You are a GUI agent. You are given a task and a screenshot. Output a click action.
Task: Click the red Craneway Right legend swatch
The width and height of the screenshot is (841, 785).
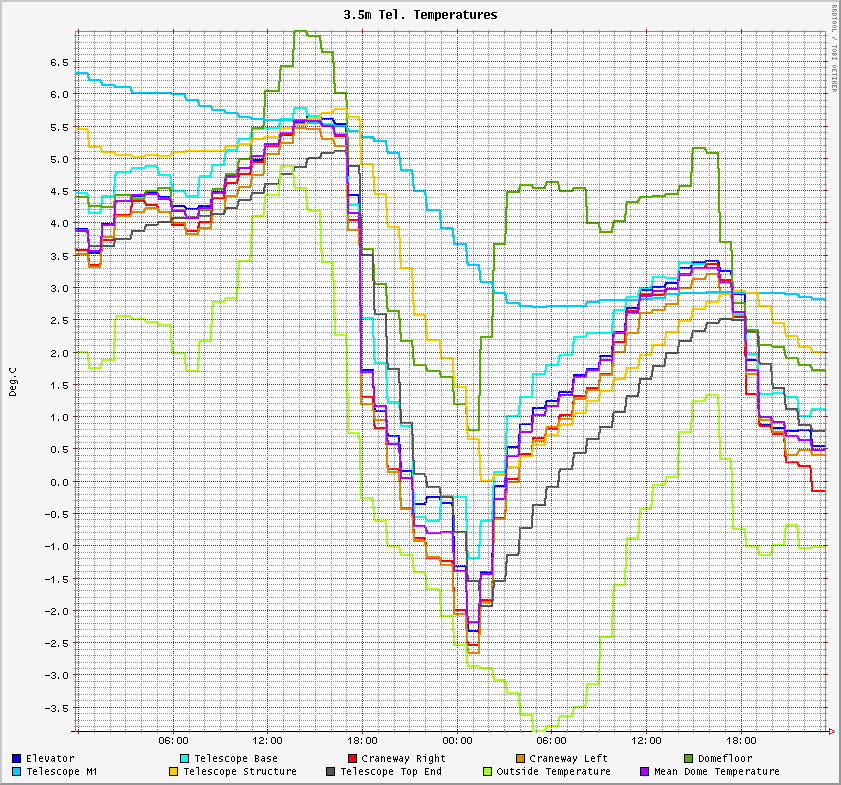352,758
